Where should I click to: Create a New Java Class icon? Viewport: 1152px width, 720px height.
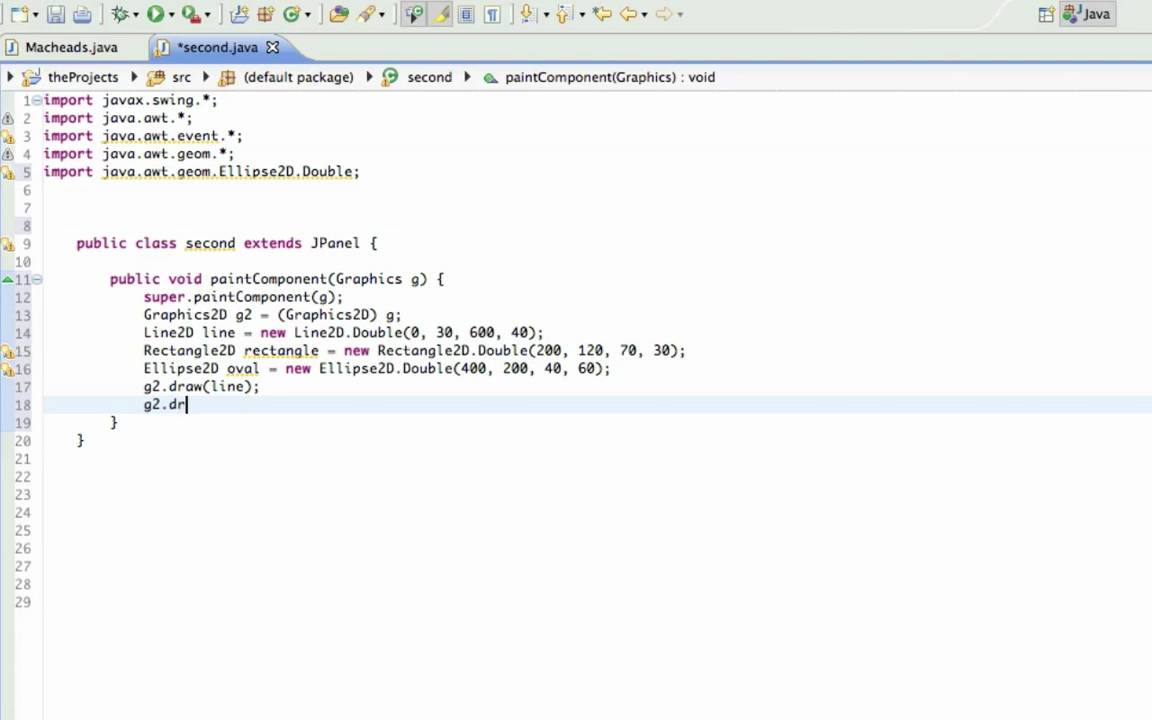click(292, 14)
